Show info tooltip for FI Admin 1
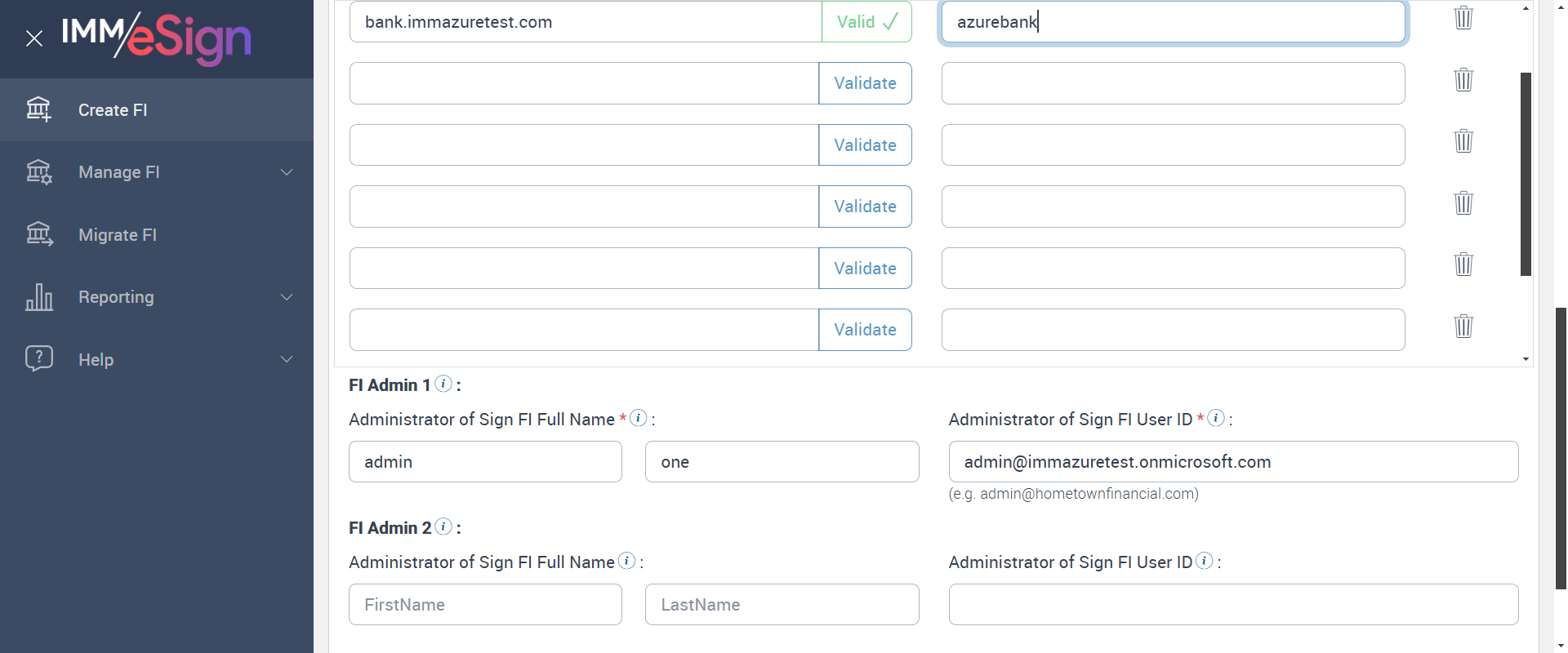The height and width of the screenshot is (653, 1568). tap(443, 384)
